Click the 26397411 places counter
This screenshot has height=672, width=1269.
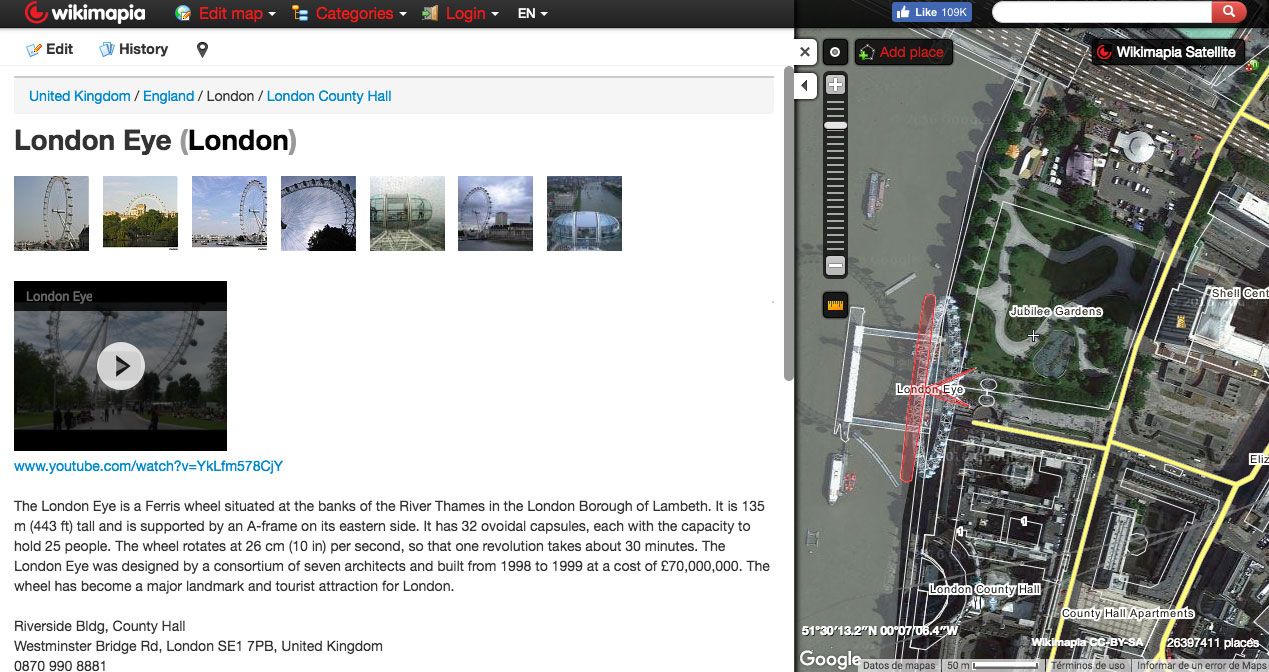pyautogui.click(x=1213, y=642)
